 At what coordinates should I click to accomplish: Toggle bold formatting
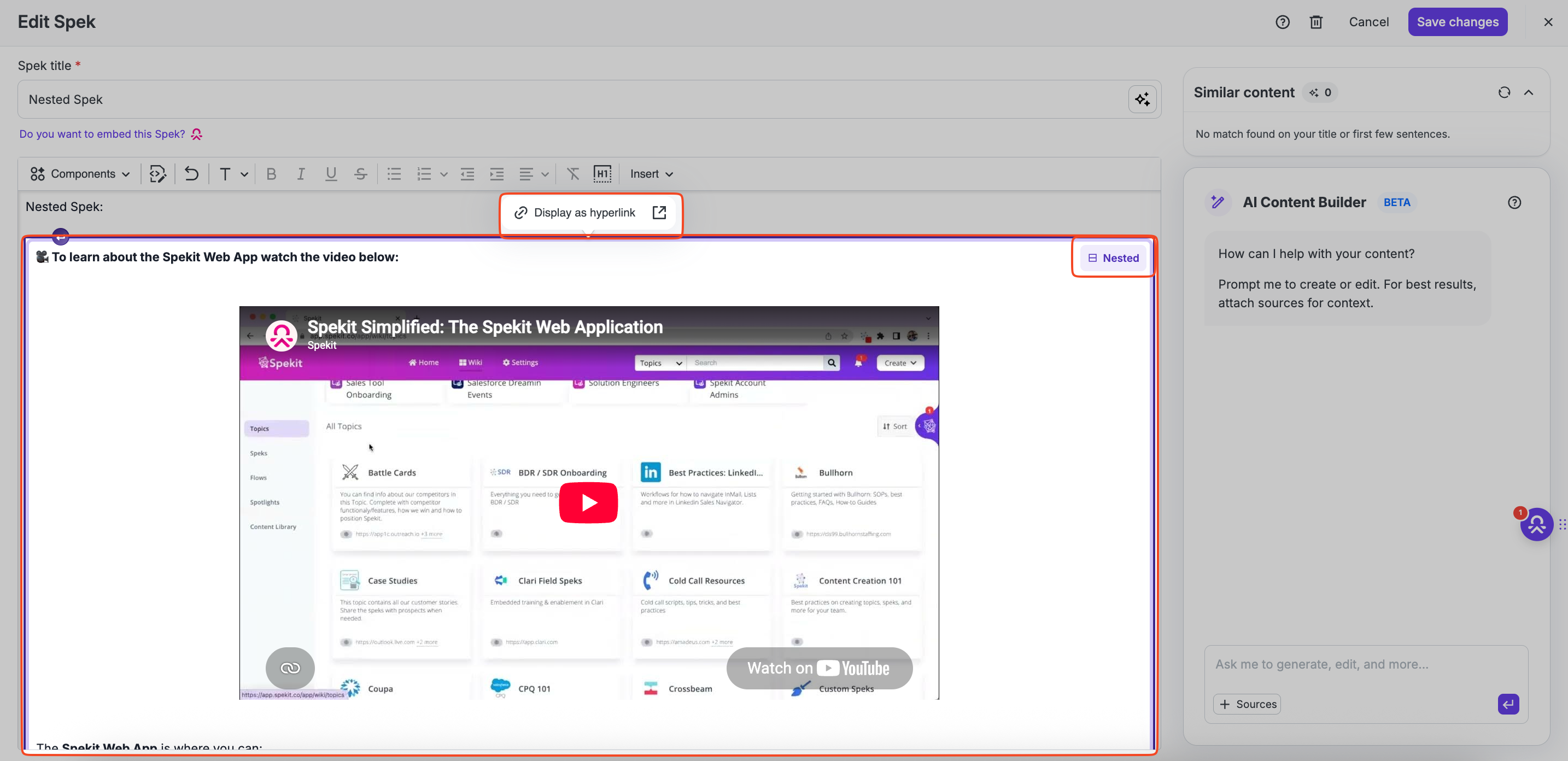click(x=272, y=174)
